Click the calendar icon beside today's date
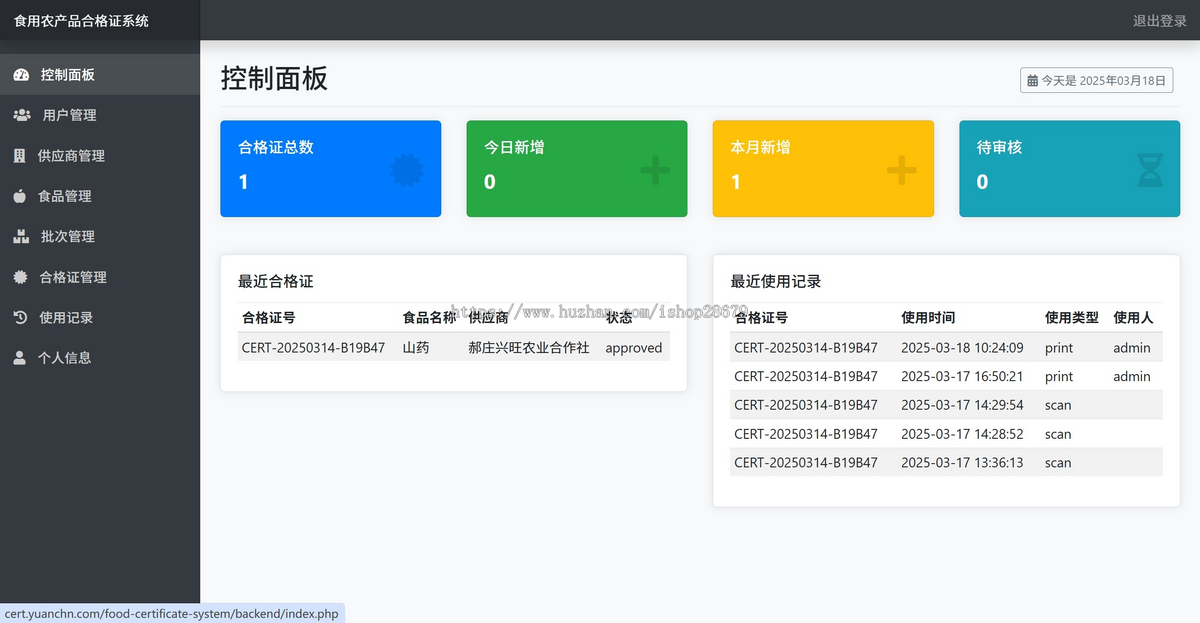 1033,81
